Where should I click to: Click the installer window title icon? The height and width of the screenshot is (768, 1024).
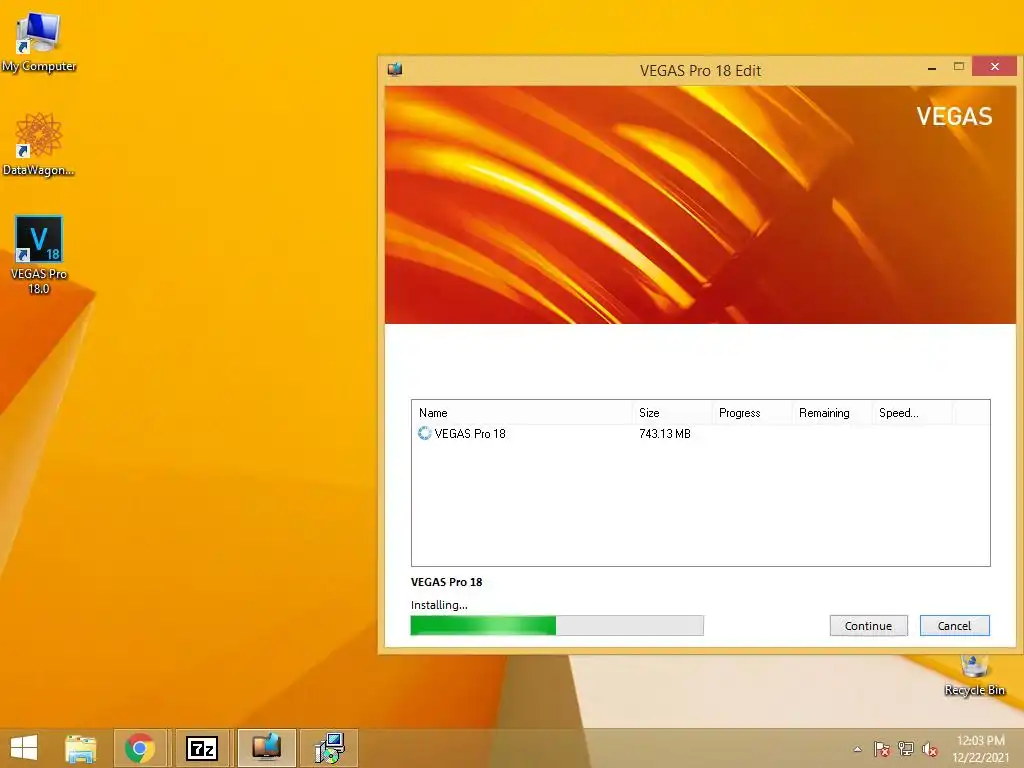tap(394, 69)
